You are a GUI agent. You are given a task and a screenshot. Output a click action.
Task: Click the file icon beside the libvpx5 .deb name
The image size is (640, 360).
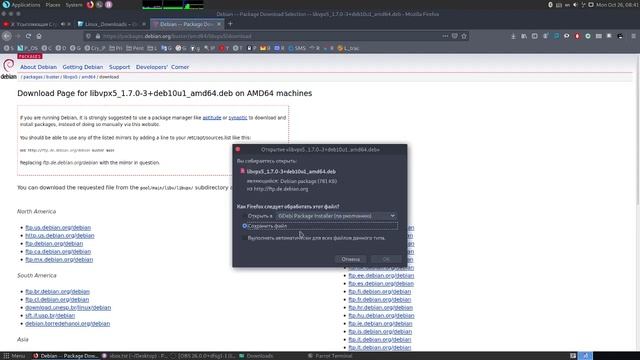coord(242,171)
